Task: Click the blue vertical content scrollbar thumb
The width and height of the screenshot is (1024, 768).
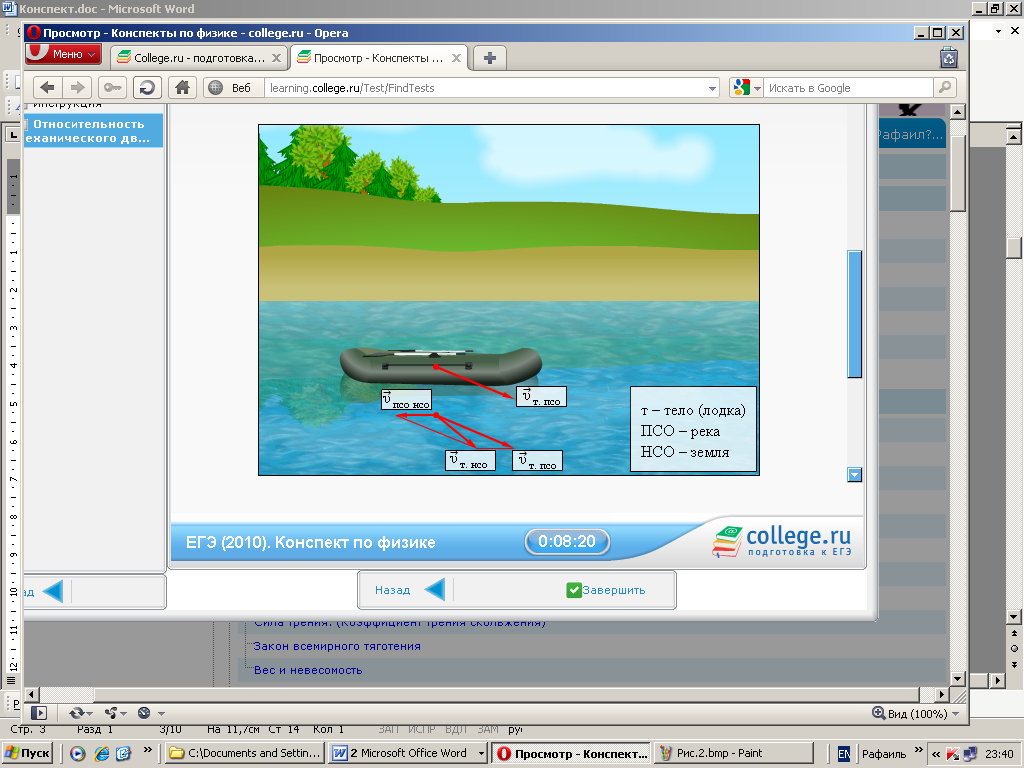Action: (x=854, y=314)
